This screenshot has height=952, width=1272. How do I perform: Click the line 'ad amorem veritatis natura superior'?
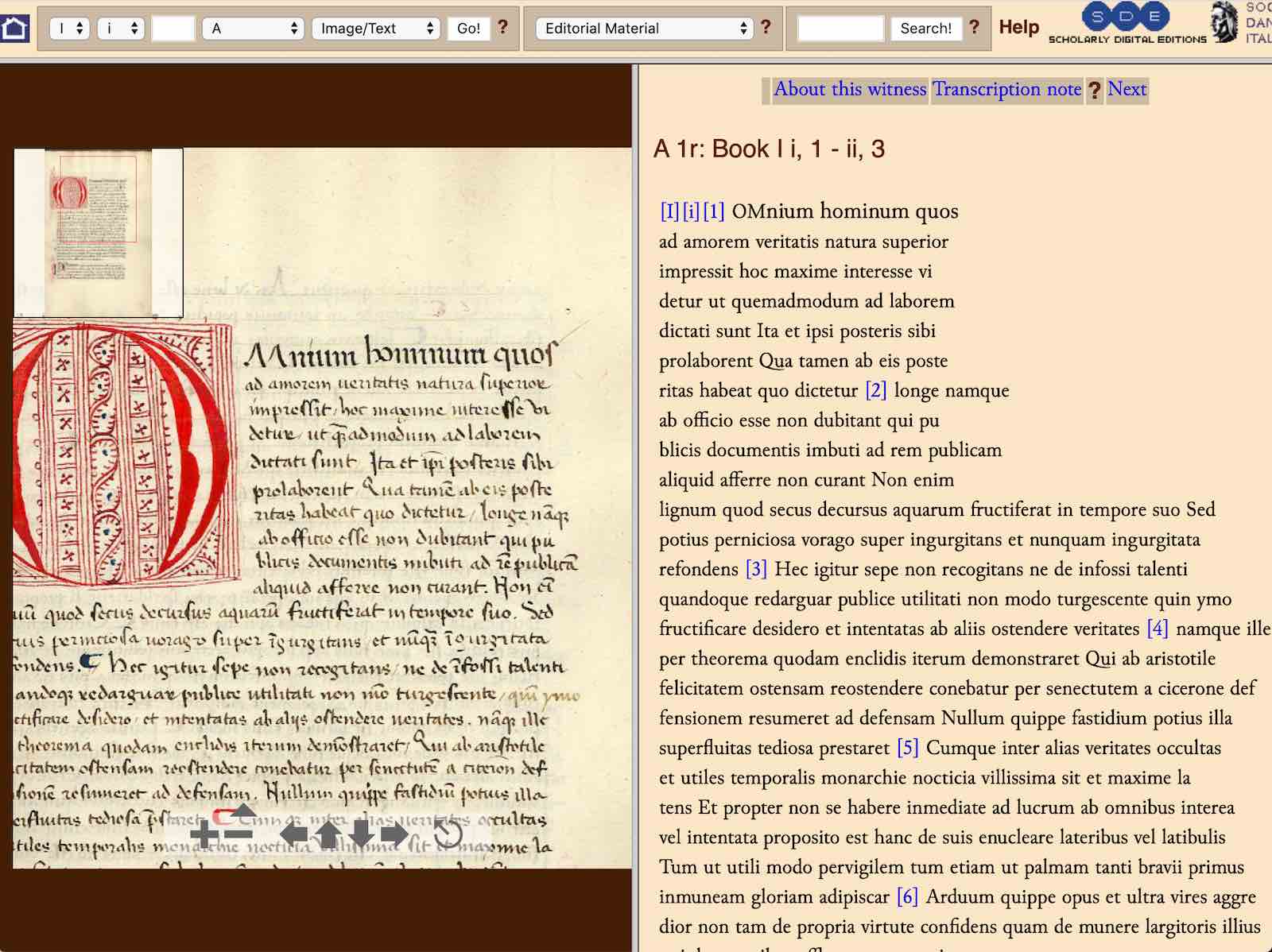(x=803, y=242)
